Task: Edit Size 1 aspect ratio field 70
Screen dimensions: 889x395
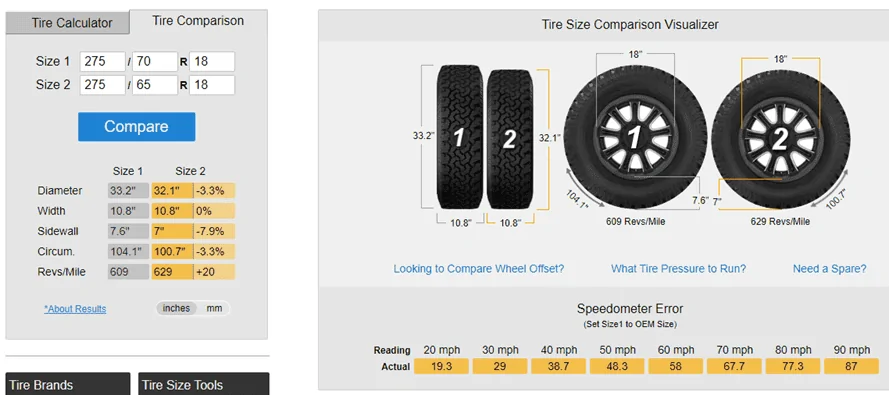Action: (x=155, y=61)
